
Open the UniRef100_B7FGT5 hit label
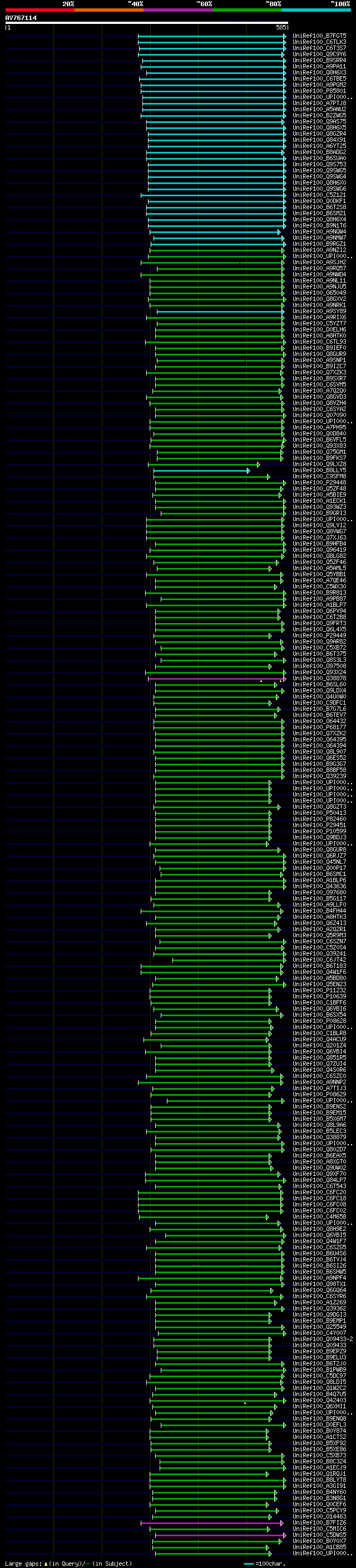(x=319, y=36)
